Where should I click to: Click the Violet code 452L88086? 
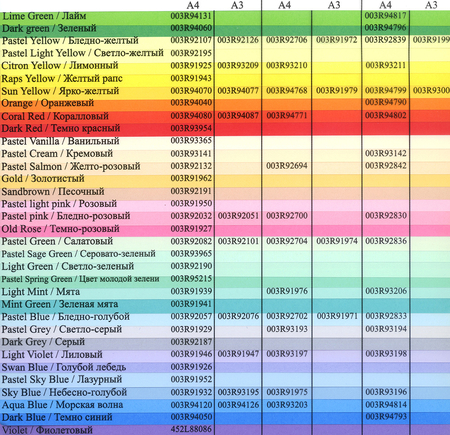(191, 429)
